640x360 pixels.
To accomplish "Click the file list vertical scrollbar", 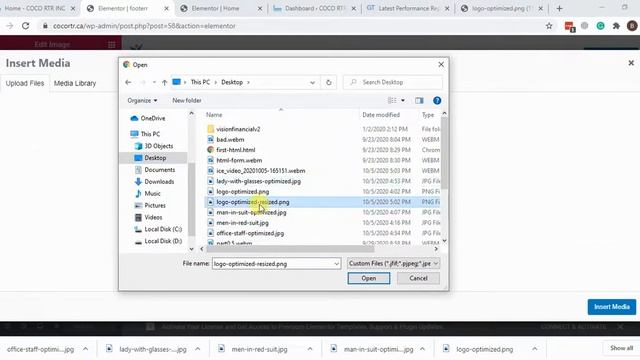I will (444, 153).
